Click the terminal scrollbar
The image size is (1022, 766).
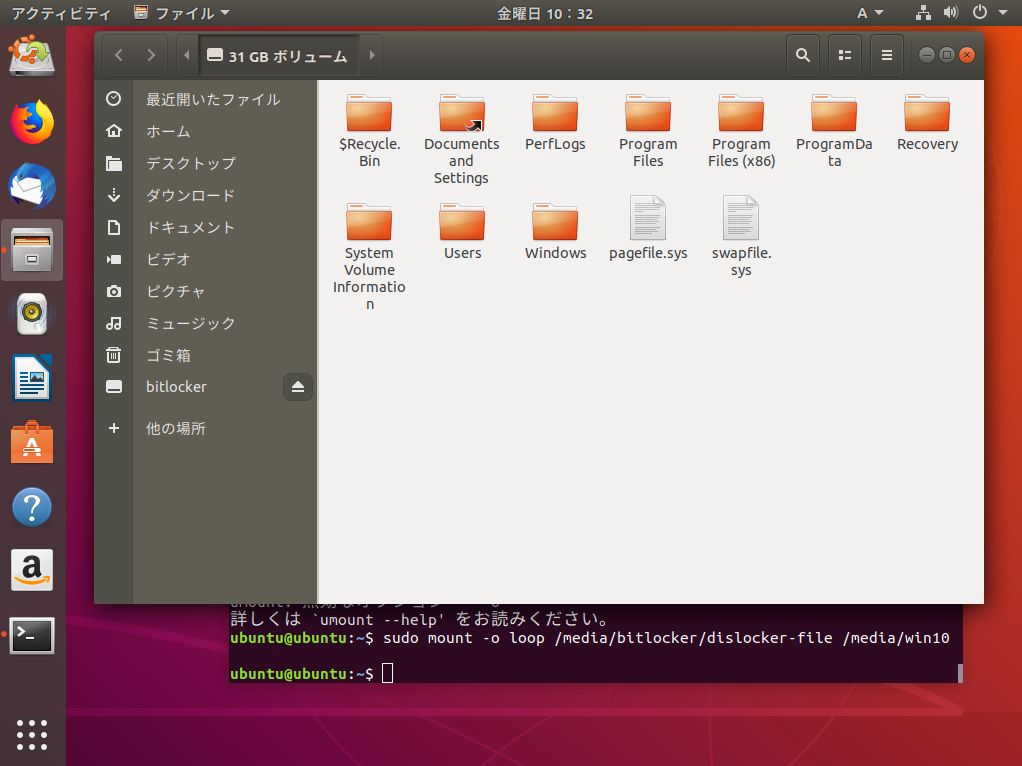click(960, 673)
